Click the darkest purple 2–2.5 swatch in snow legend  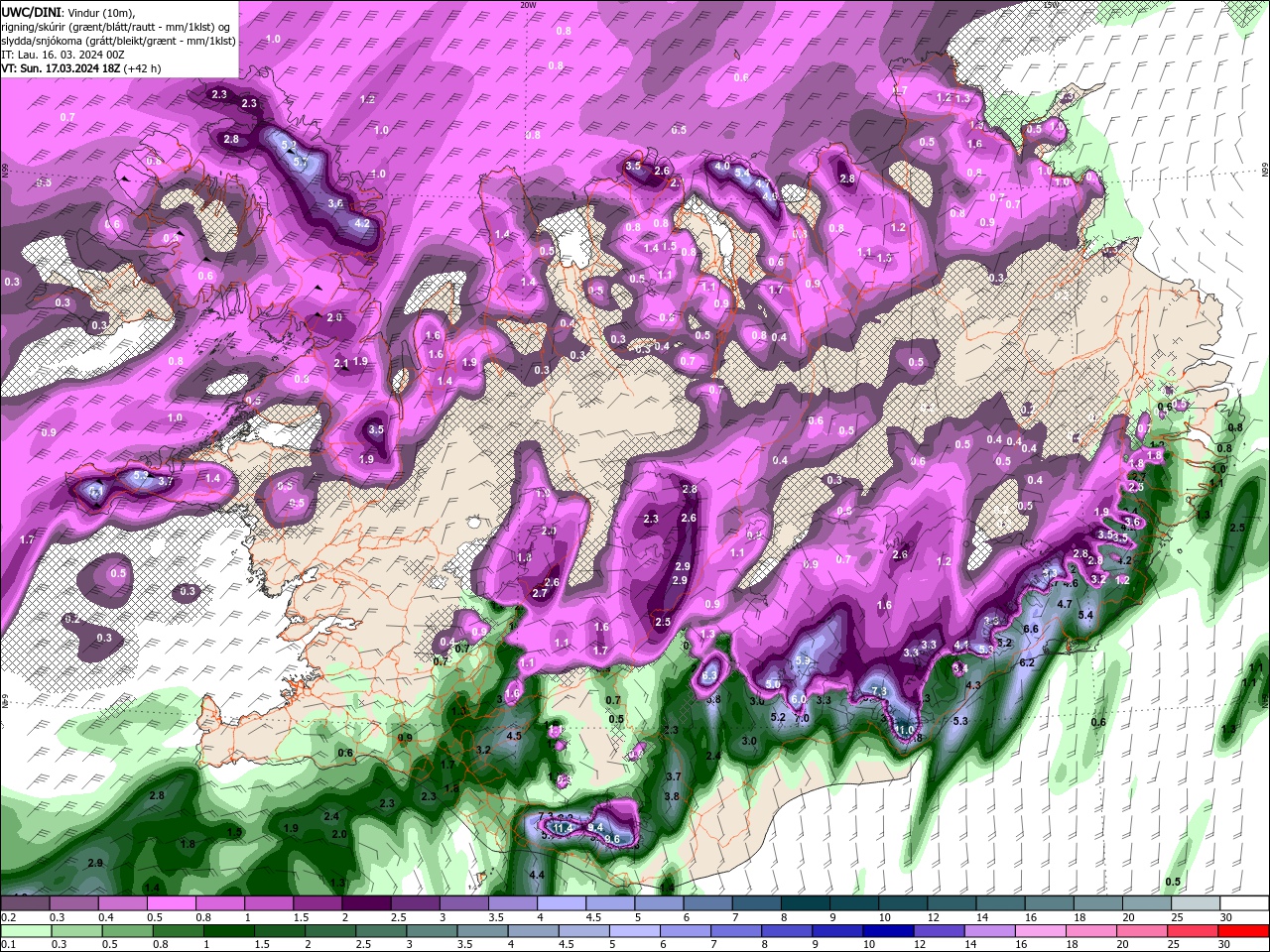tap(367, 902)
